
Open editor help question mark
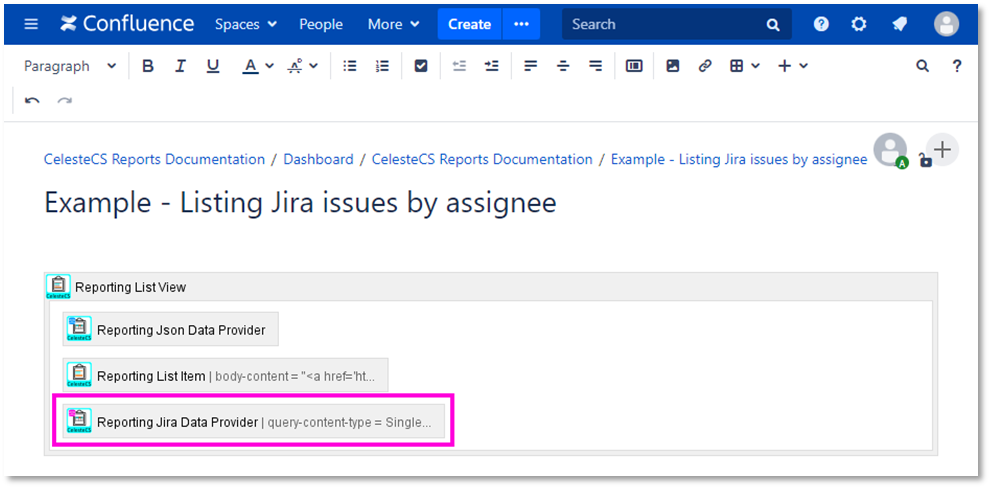[958, 66]
